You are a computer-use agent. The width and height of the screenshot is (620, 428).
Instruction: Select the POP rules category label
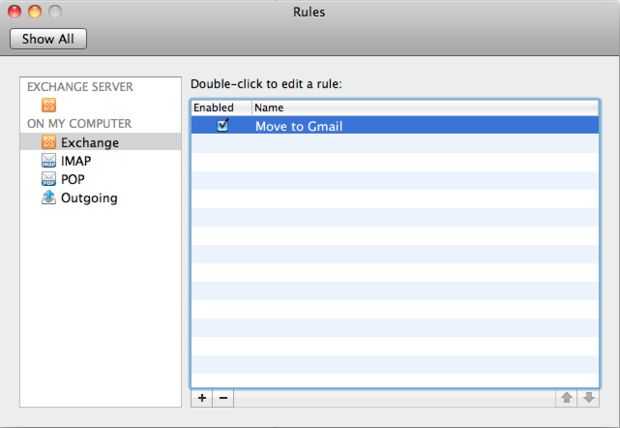73,179
